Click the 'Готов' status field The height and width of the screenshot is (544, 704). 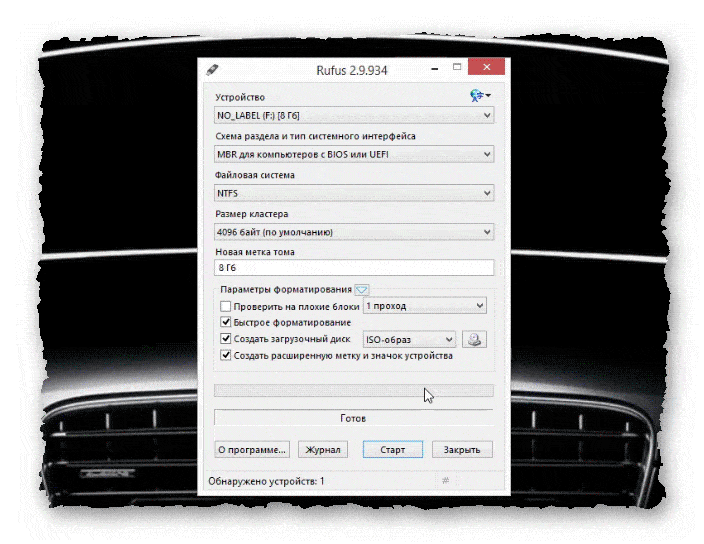pyautogui.click(x=354, y=418)
